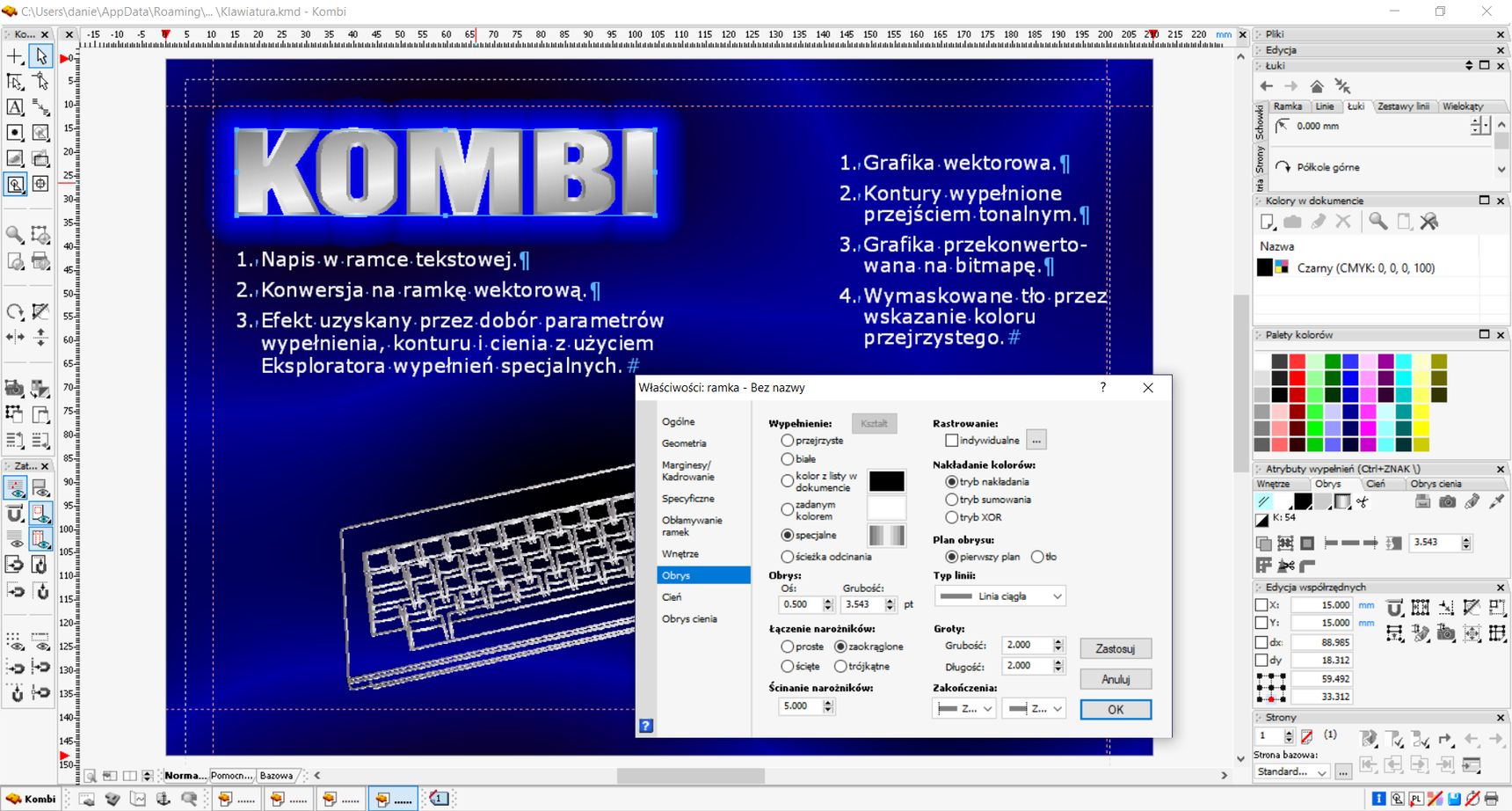This screenshot has width=1512, height=811.
Task: Adjust Groty Długość spinner
Action: (x=1058, y=667)
